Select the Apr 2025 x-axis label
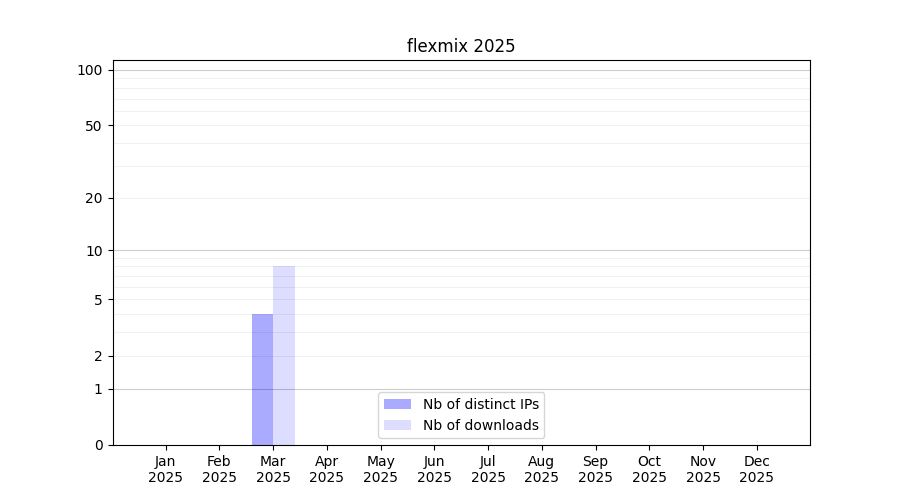Viewport: 900px width, 500px height. pos(327,469)
